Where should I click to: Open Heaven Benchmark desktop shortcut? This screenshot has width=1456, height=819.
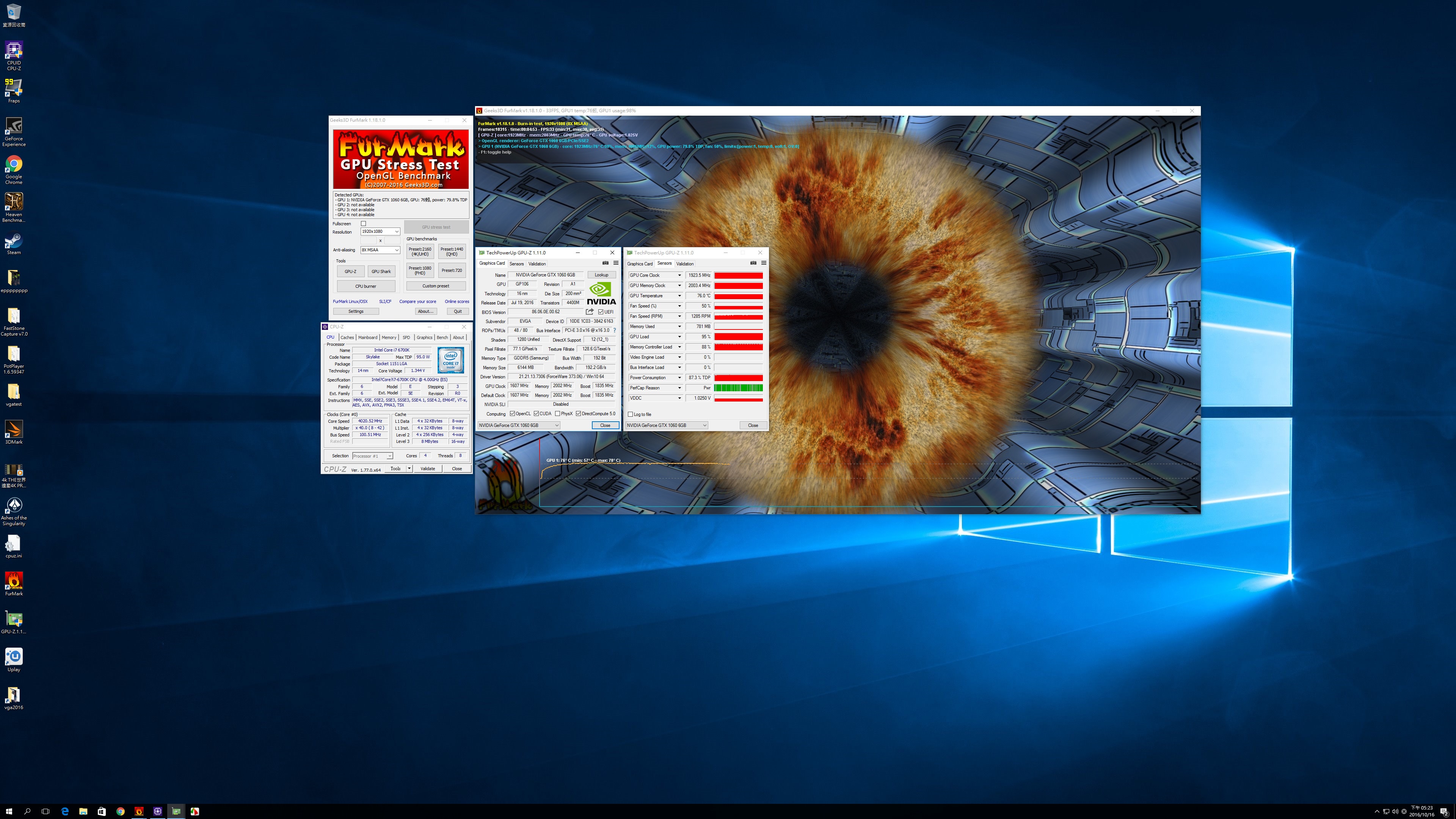pyautogui.click(x=14, y=207)
